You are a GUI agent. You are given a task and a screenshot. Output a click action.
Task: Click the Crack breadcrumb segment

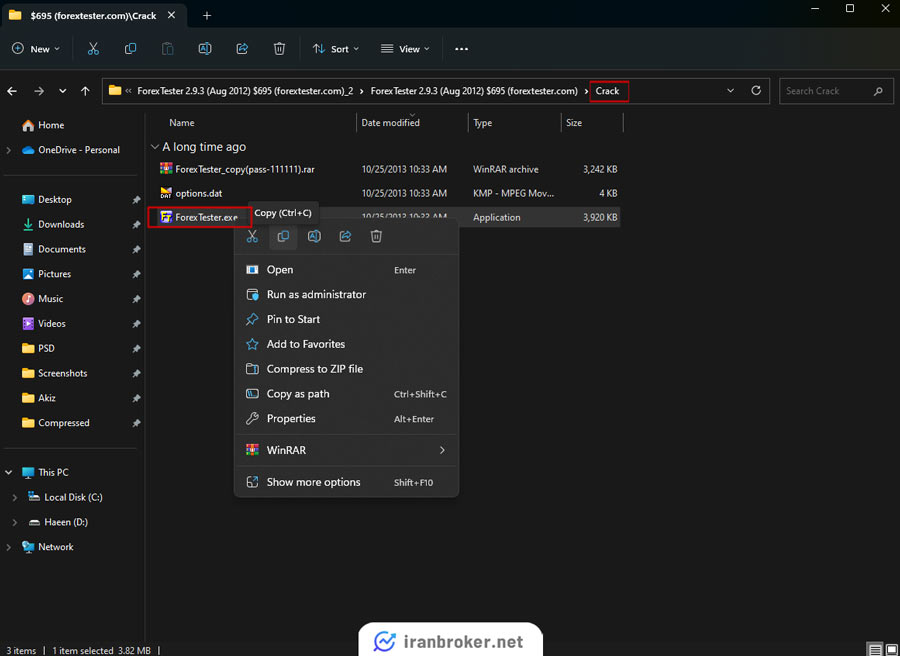click(607, 91)
